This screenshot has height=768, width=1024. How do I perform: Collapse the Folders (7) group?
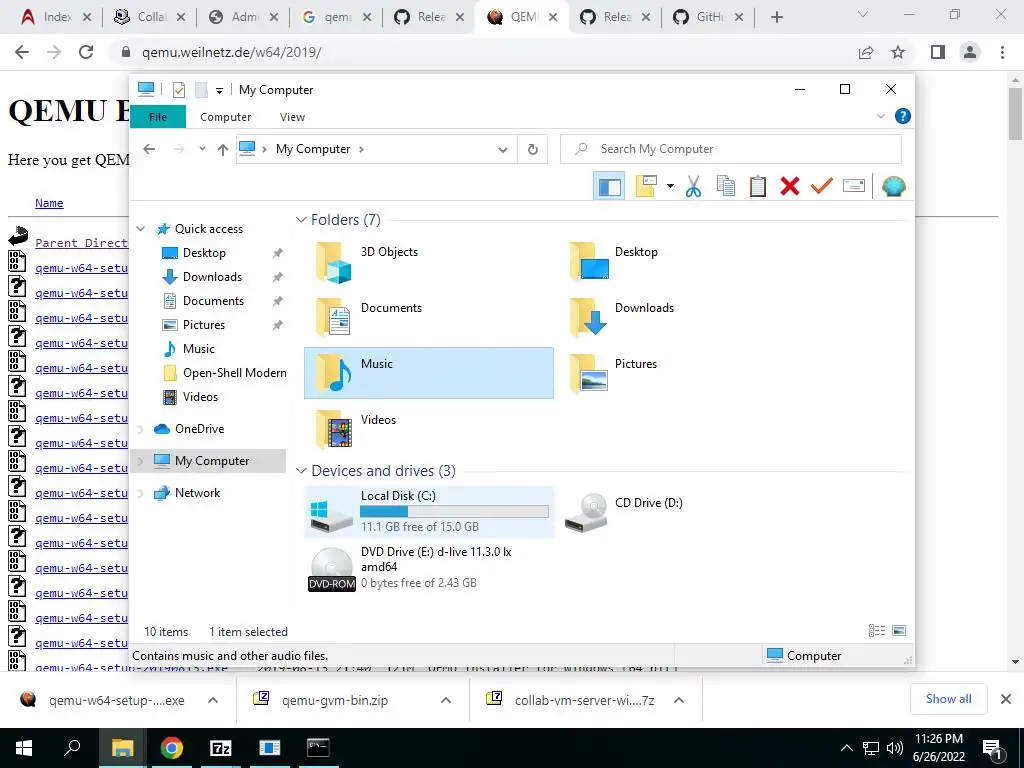coord(301,220)
